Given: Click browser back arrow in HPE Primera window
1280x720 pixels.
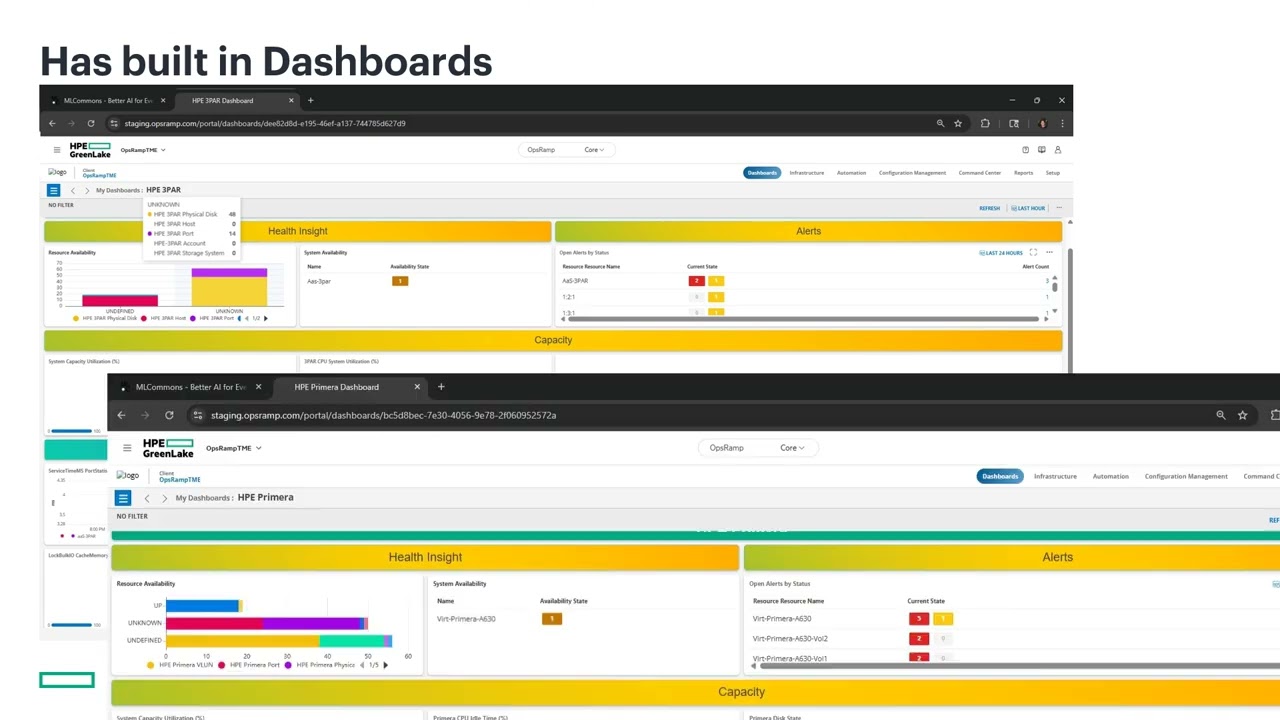Looking at the screenshot, I should (121, 415).
